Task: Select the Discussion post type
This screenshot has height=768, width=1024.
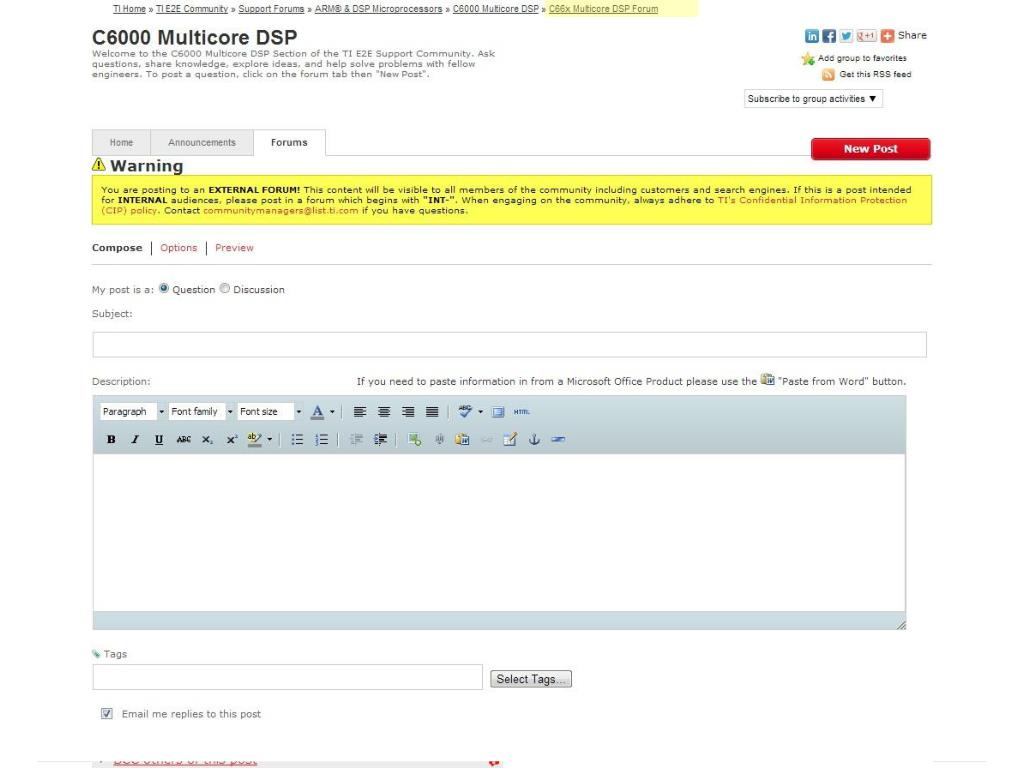Action: 225,288
